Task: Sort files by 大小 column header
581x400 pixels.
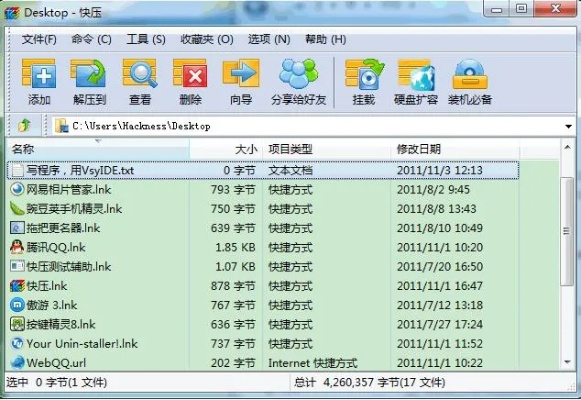Action: click(226, 149)
